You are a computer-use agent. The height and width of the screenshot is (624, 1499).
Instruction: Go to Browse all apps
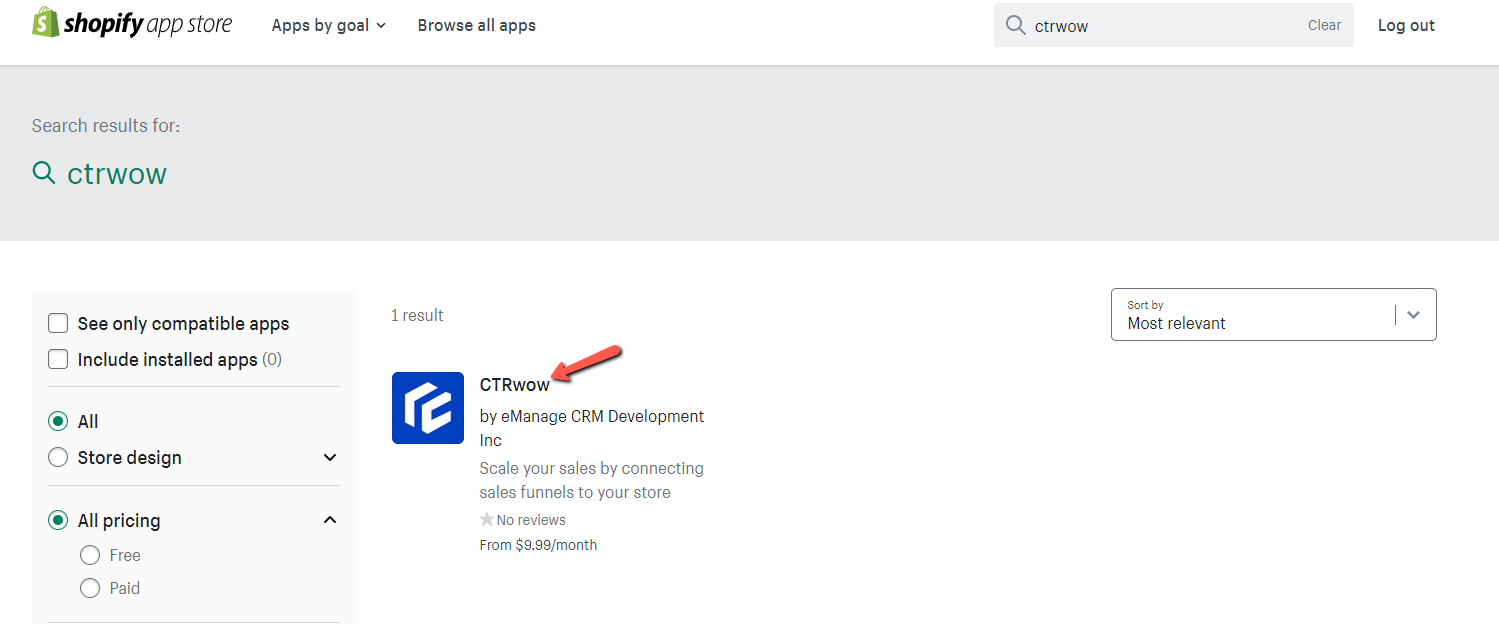[477, 25]
